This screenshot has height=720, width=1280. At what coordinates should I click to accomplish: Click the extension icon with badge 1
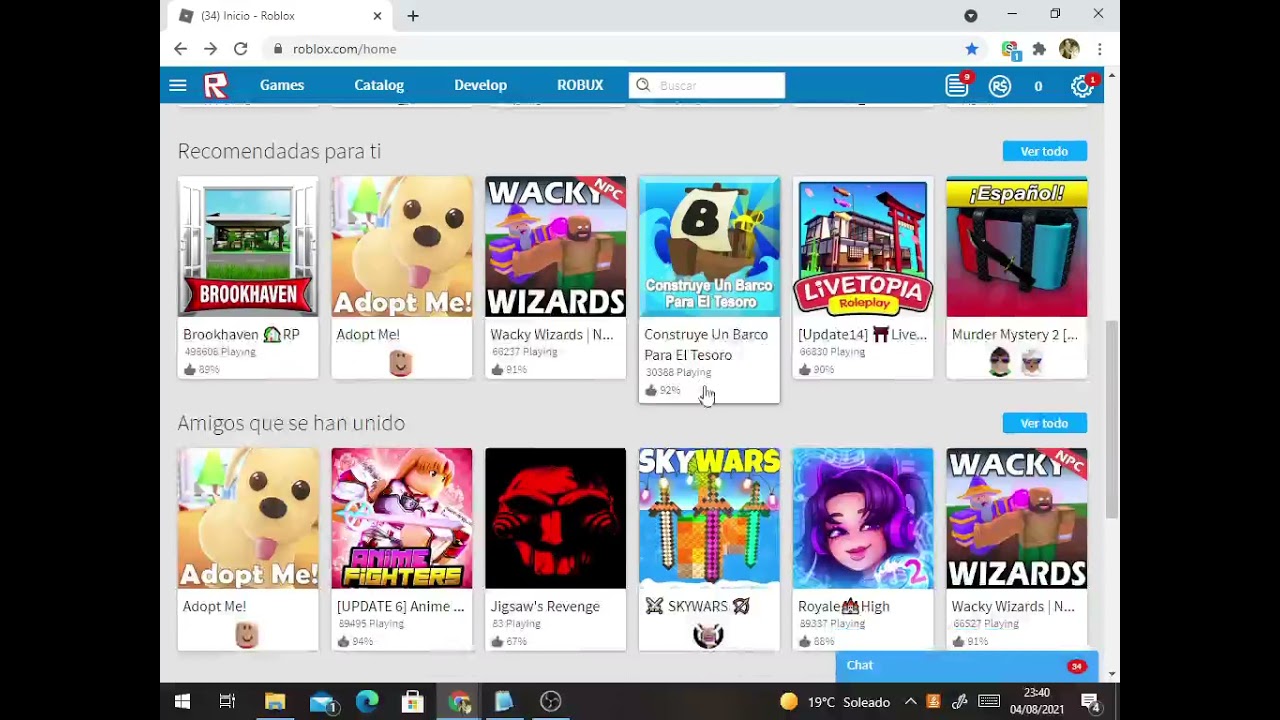click(1010, 49)
